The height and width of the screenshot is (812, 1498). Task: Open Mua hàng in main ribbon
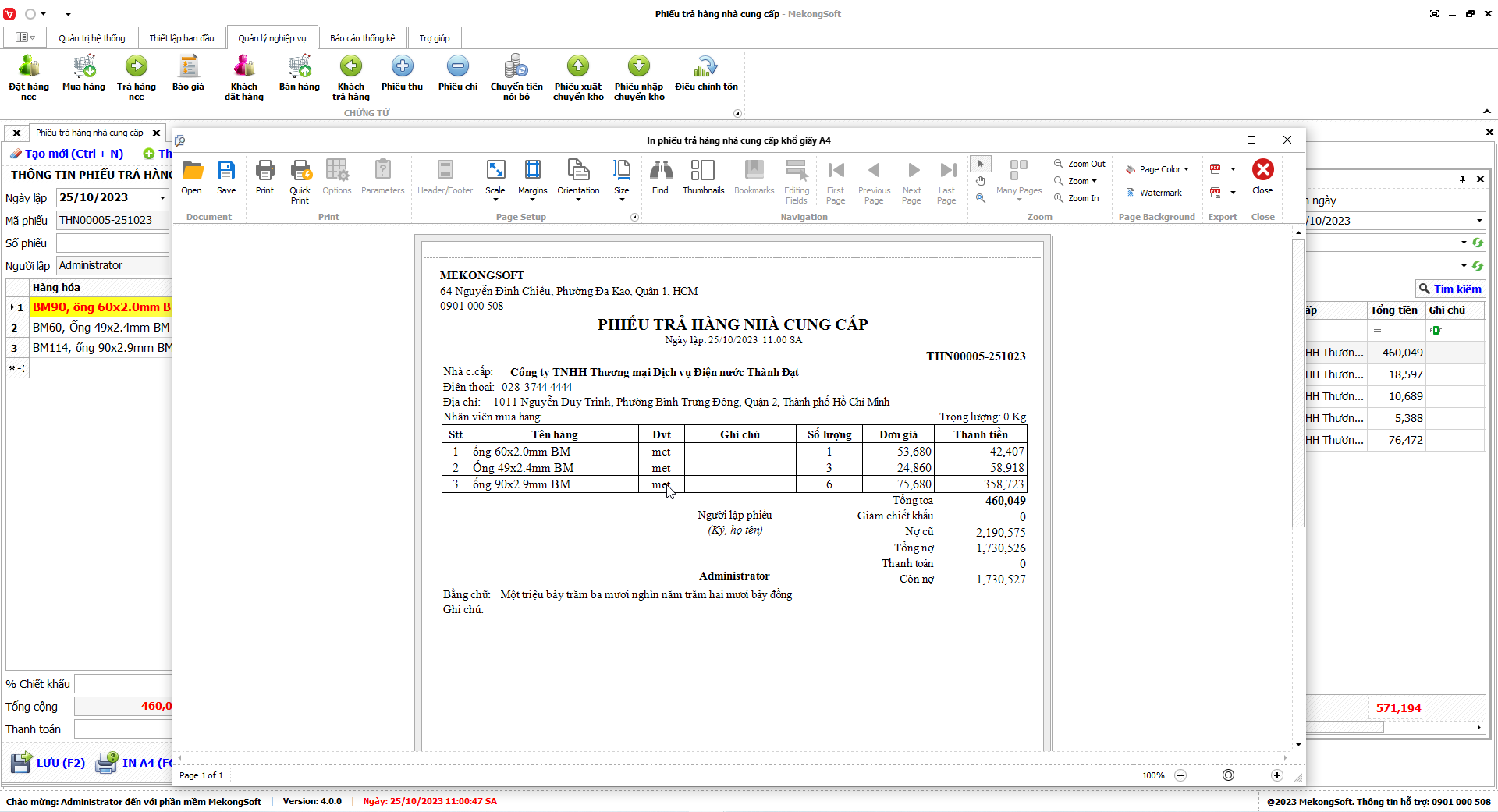tap(83, 74)
